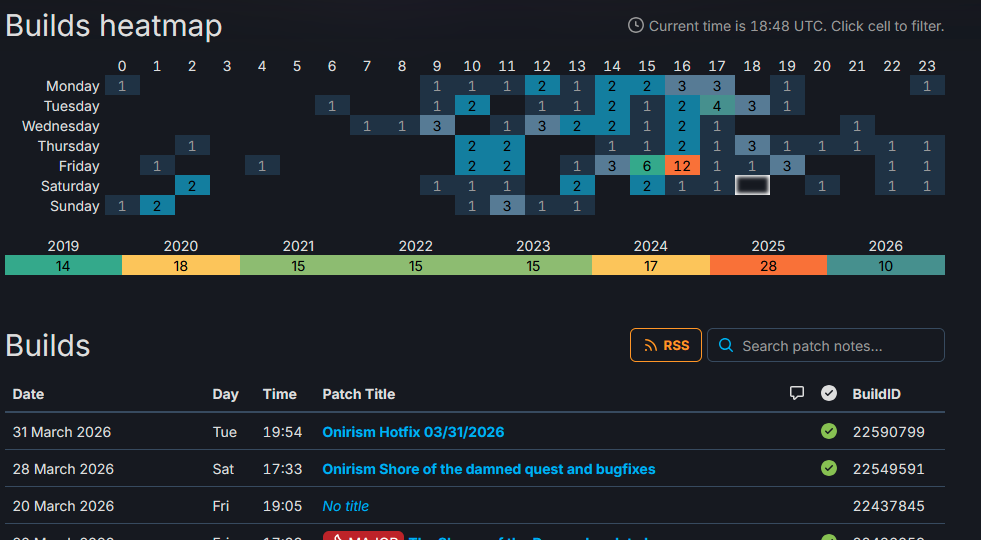The width and height of the screenshot is (981, 540).
Task: Click the Sunday row label
Action: point(74,206)
